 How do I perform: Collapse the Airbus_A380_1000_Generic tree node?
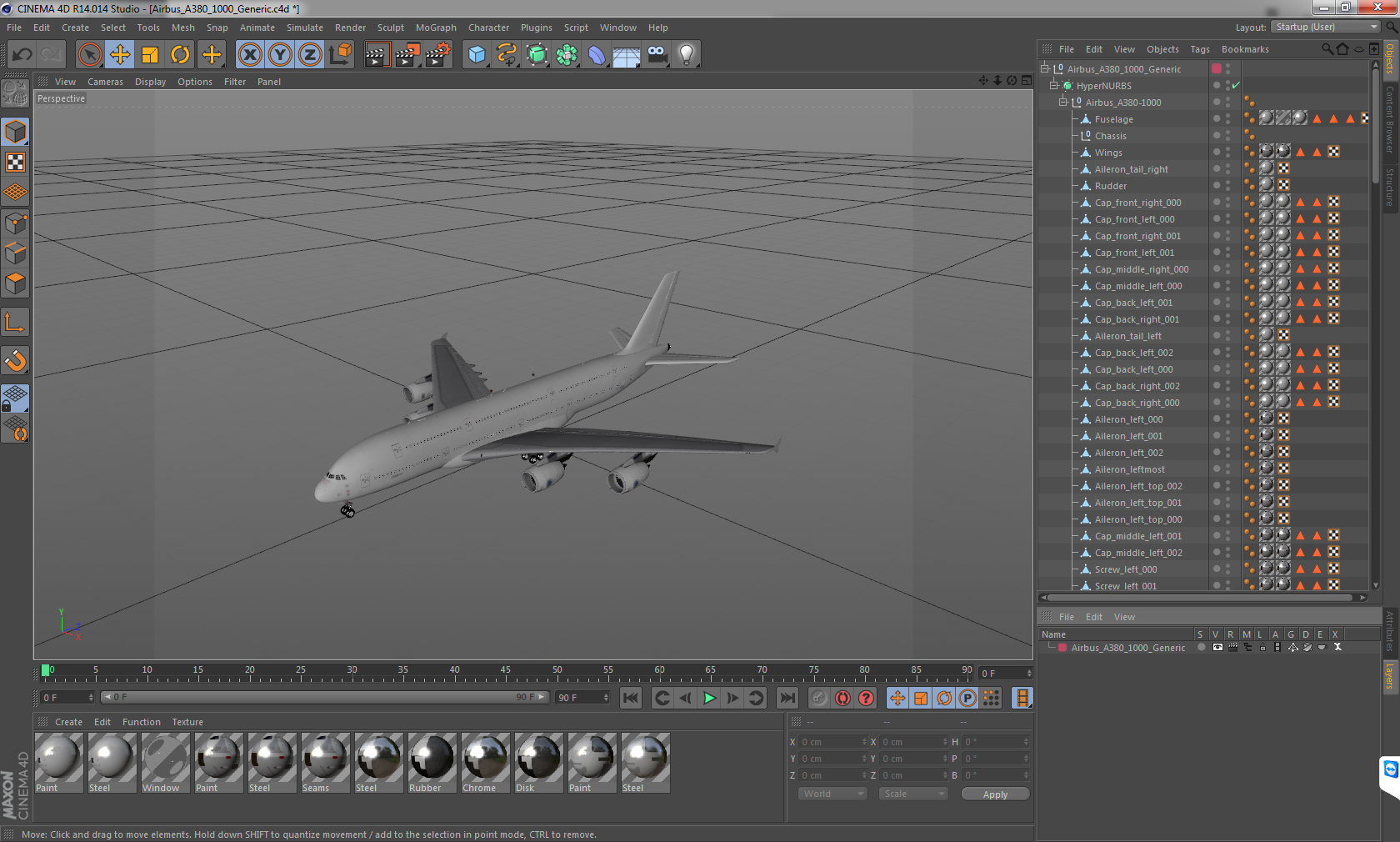(x=1045, y=68)
